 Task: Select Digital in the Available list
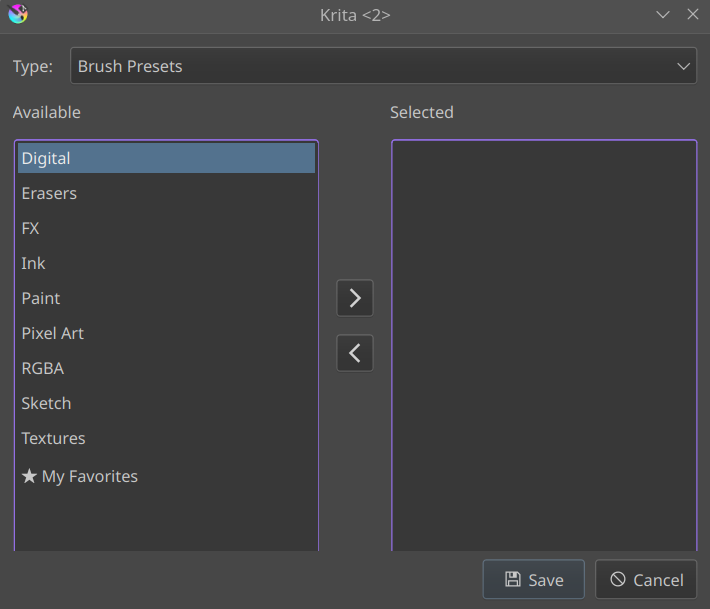[46, 158]
